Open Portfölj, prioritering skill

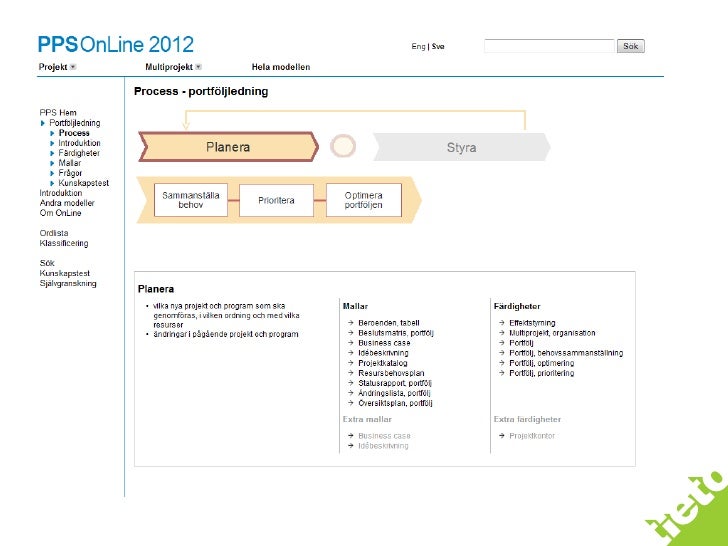541,373
